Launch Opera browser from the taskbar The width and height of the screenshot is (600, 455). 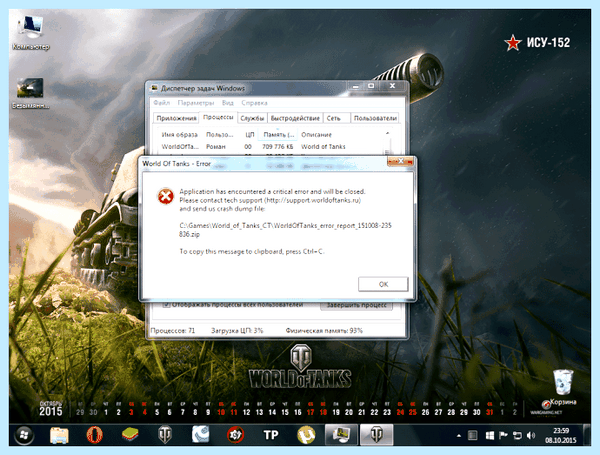95,435
